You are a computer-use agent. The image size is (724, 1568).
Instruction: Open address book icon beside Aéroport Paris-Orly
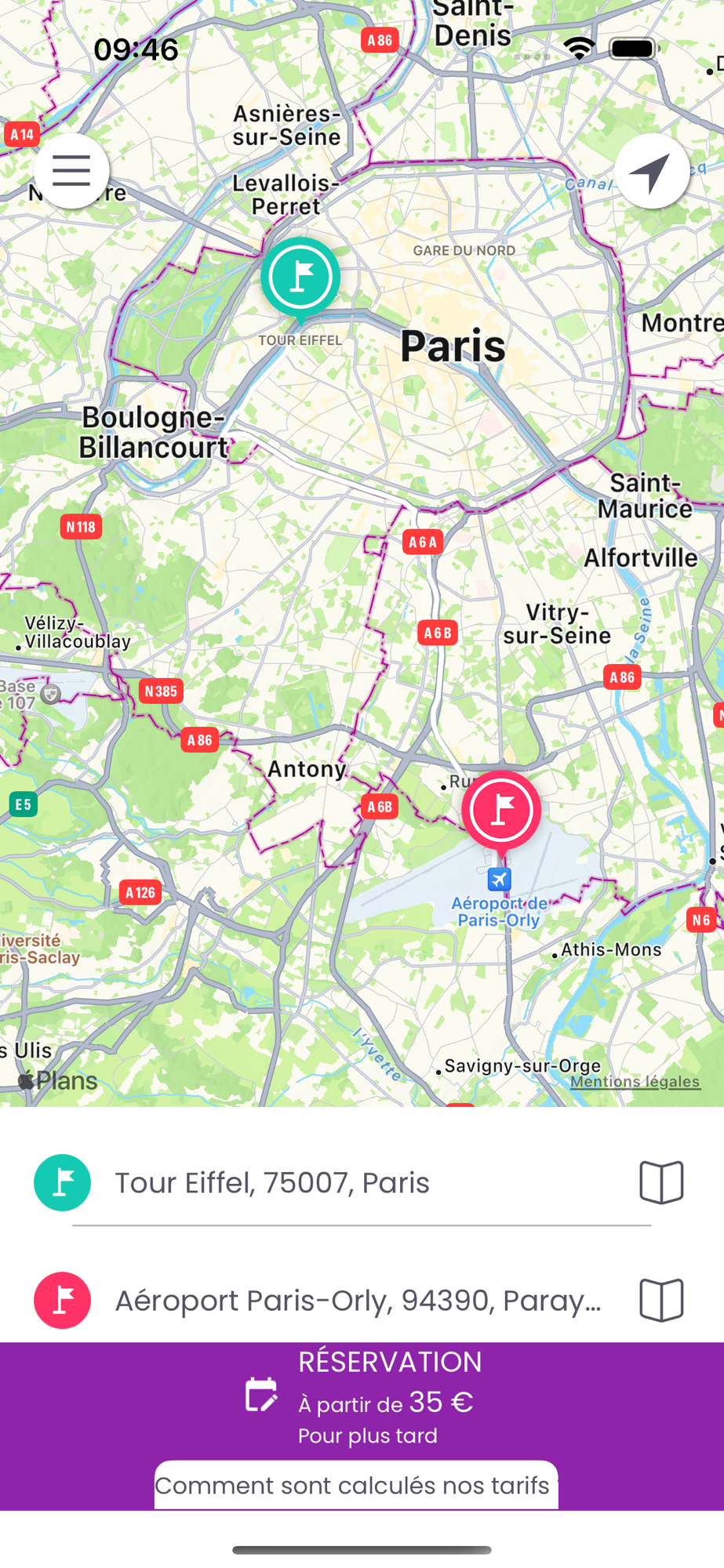[661, 1300]
